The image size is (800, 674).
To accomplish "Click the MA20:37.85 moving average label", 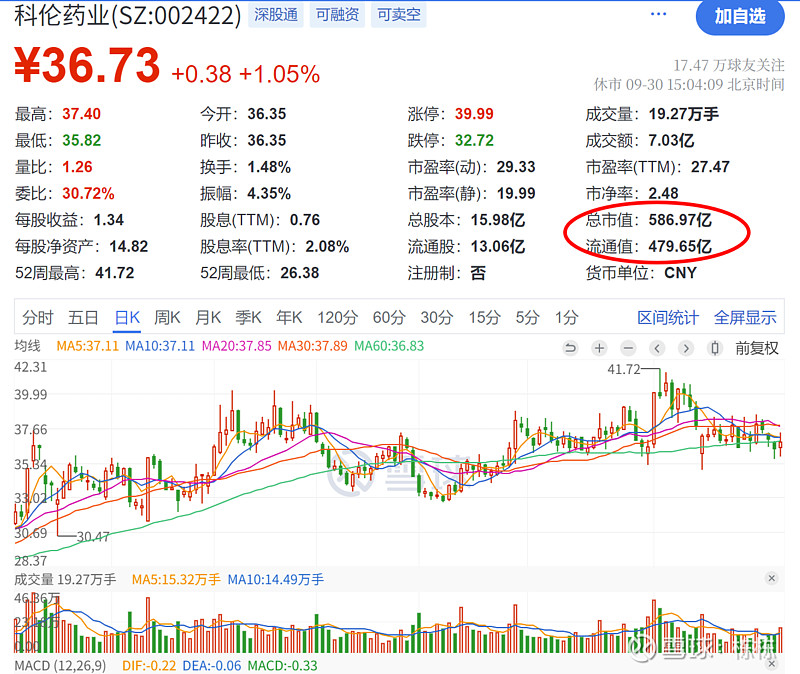I will click(237, 346).
